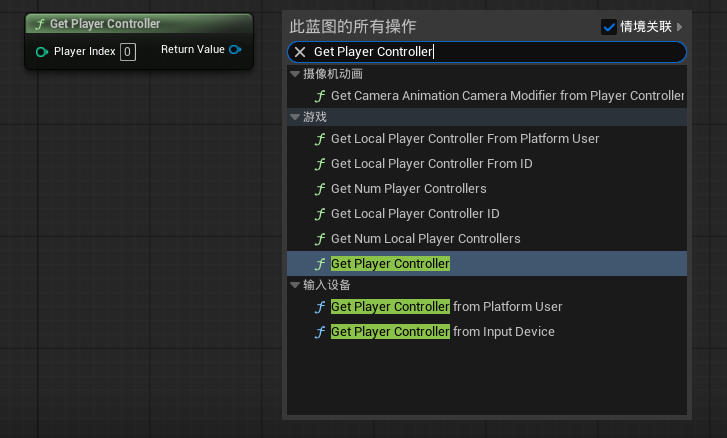Collapse the 摄像机动画 category
The image size is (727, 438).
(x=295, y=74)
